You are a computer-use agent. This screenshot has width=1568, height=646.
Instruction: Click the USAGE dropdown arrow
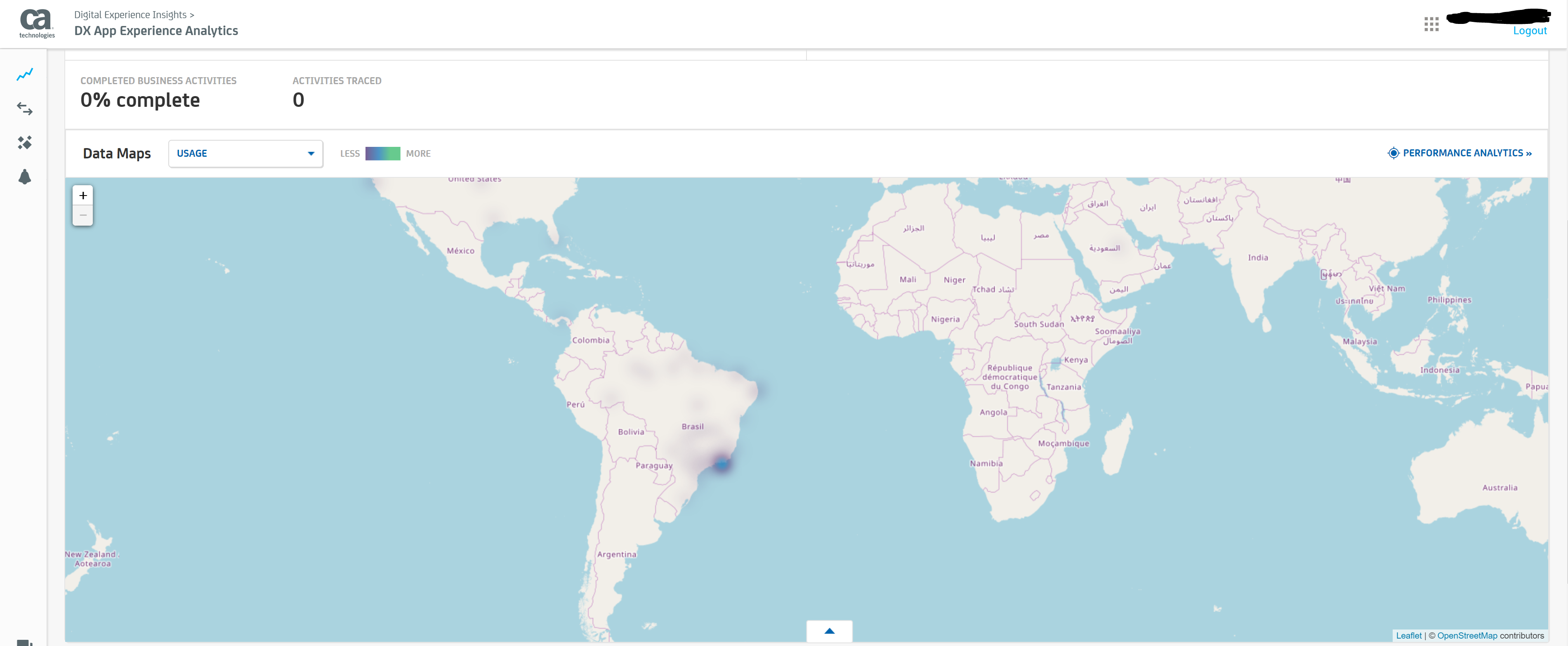pyautogui.click(x=311, y=153)
